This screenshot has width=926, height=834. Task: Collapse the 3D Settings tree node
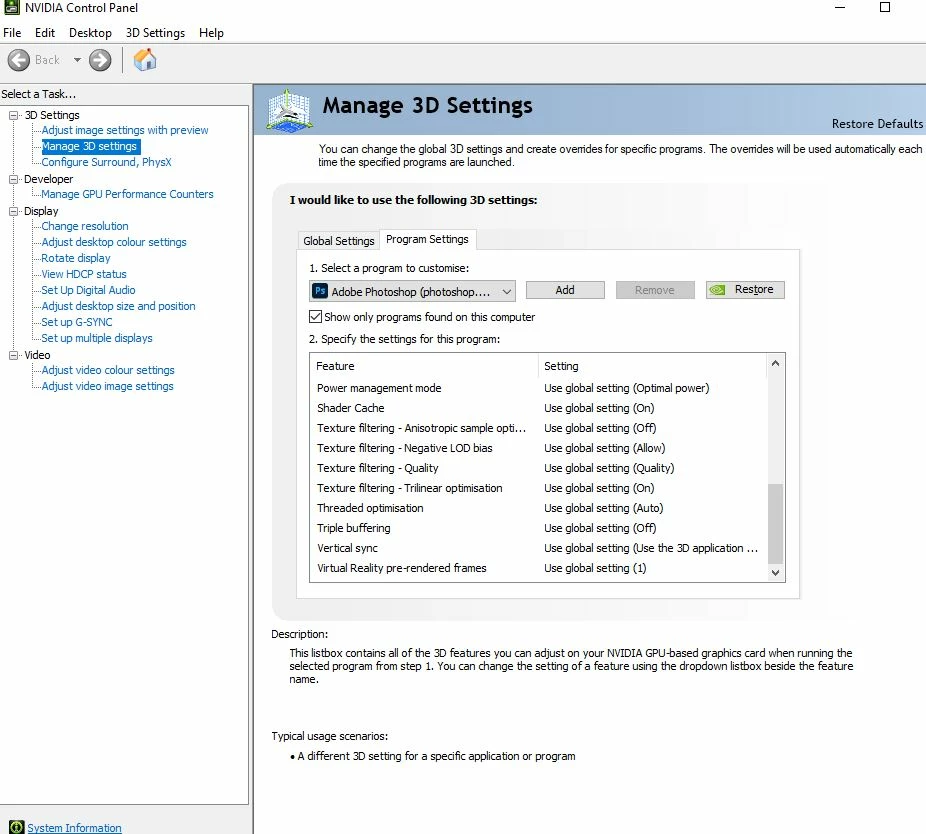(x=14, y=115)
